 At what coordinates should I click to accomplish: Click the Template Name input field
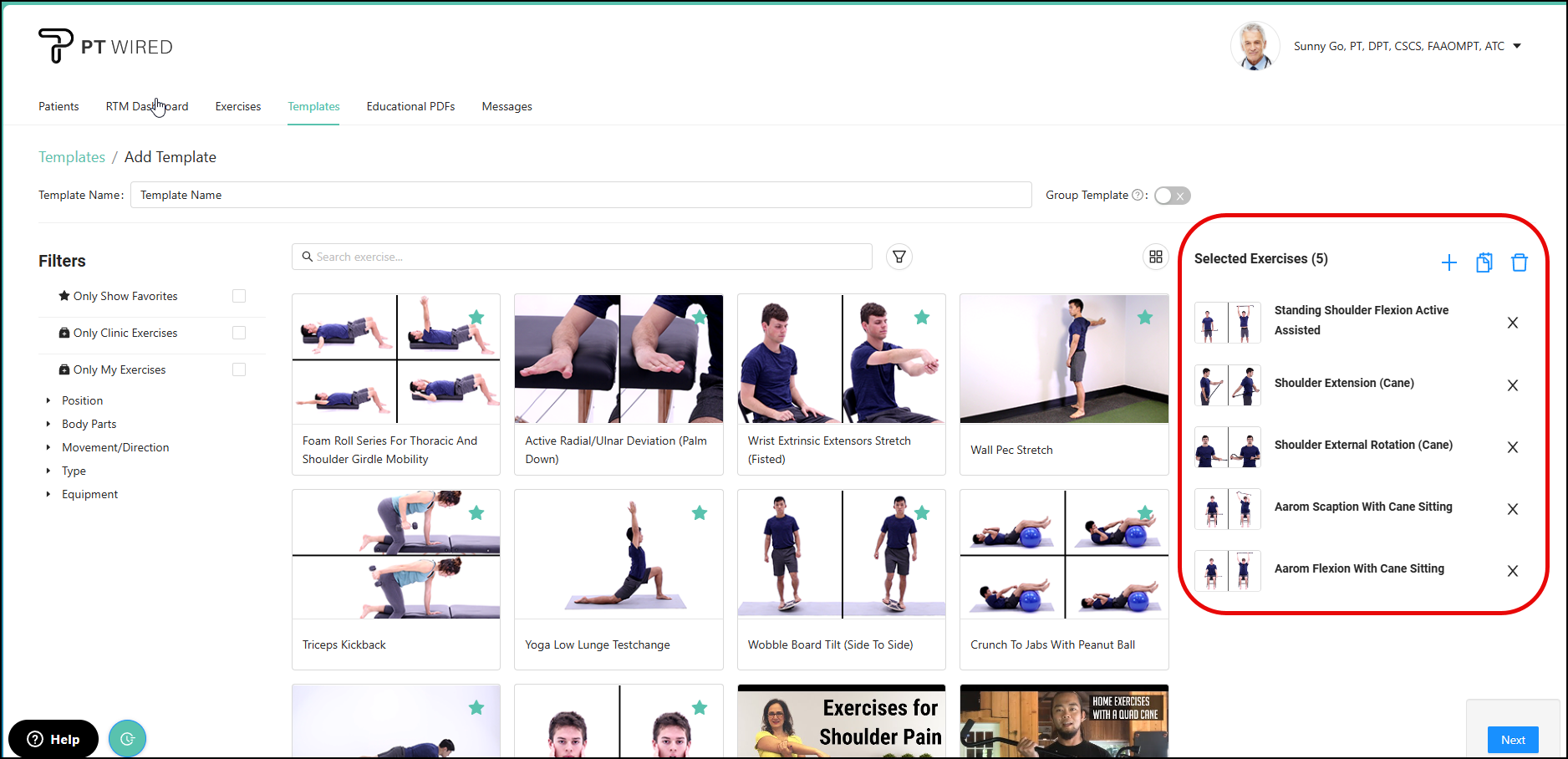click(580, 195)
